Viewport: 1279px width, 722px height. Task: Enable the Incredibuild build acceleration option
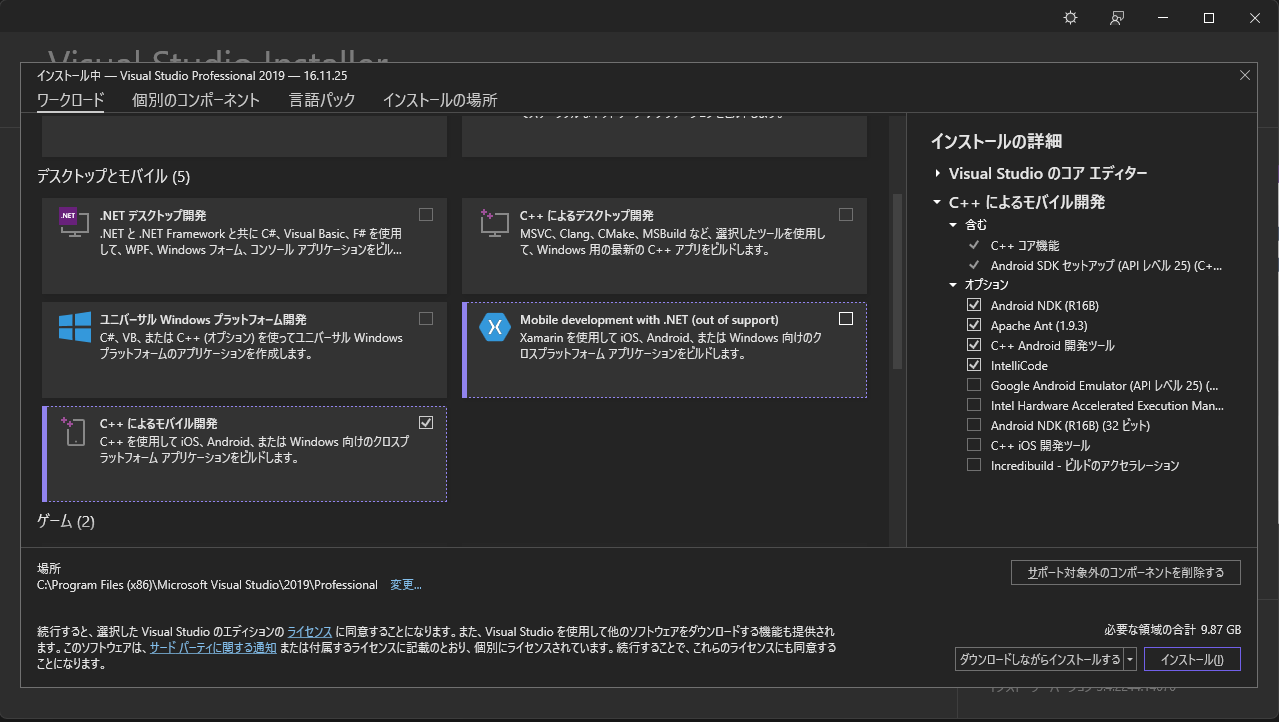pyautogui.click(x=974, y=465)
